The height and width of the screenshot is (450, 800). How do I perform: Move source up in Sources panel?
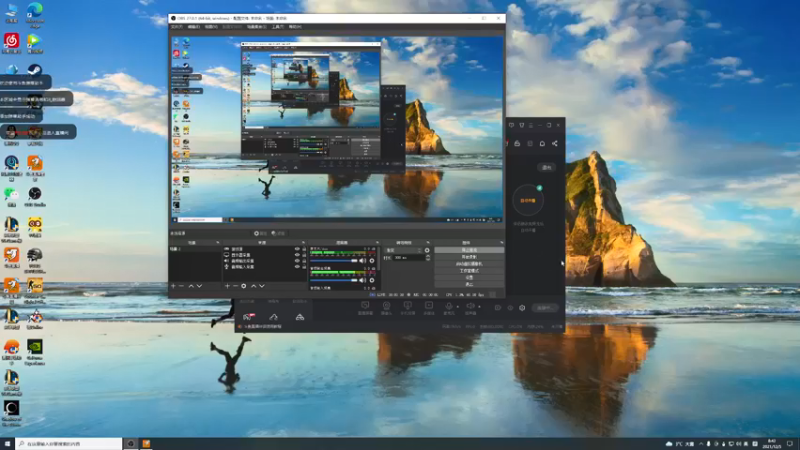click(x=254, y=286)
